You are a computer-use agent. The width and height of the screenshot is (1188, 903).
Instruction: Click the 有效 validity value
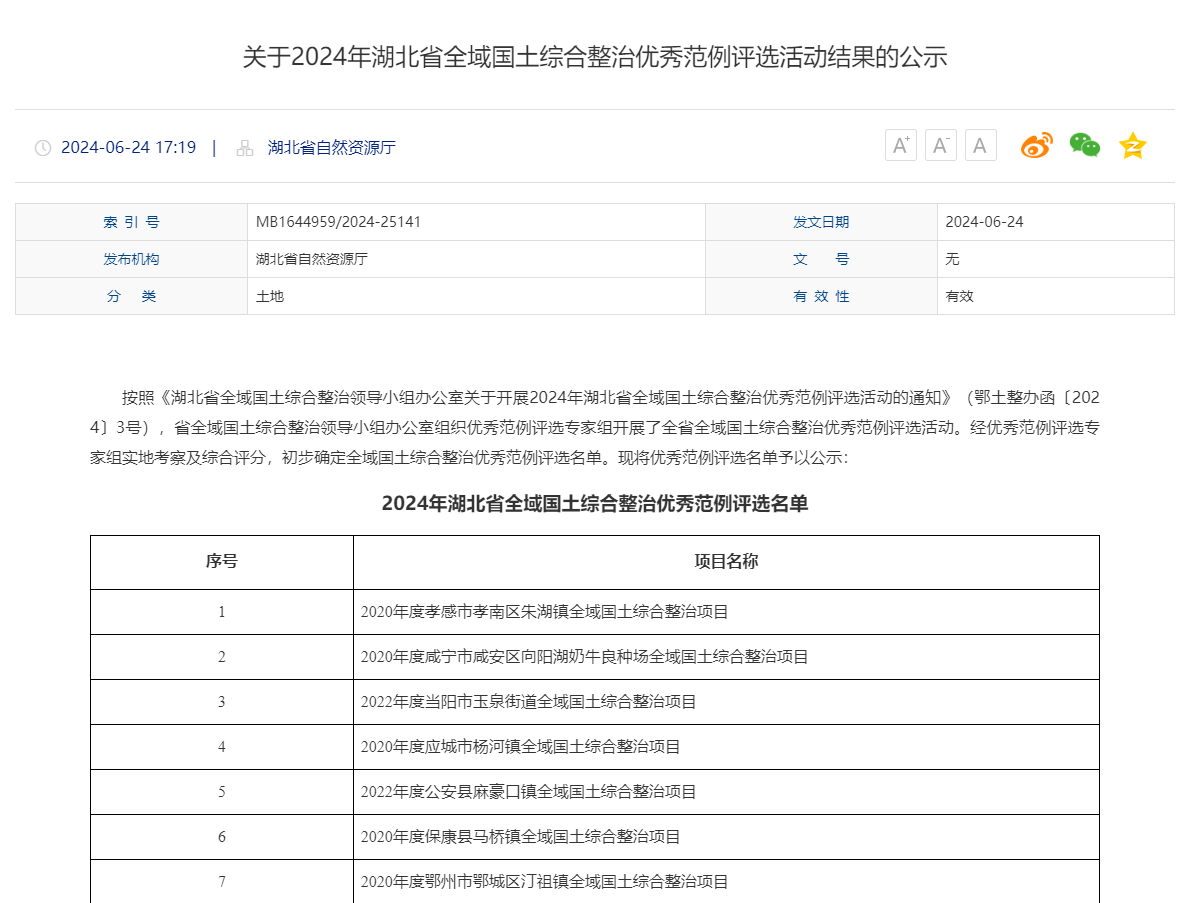[959, 296]
